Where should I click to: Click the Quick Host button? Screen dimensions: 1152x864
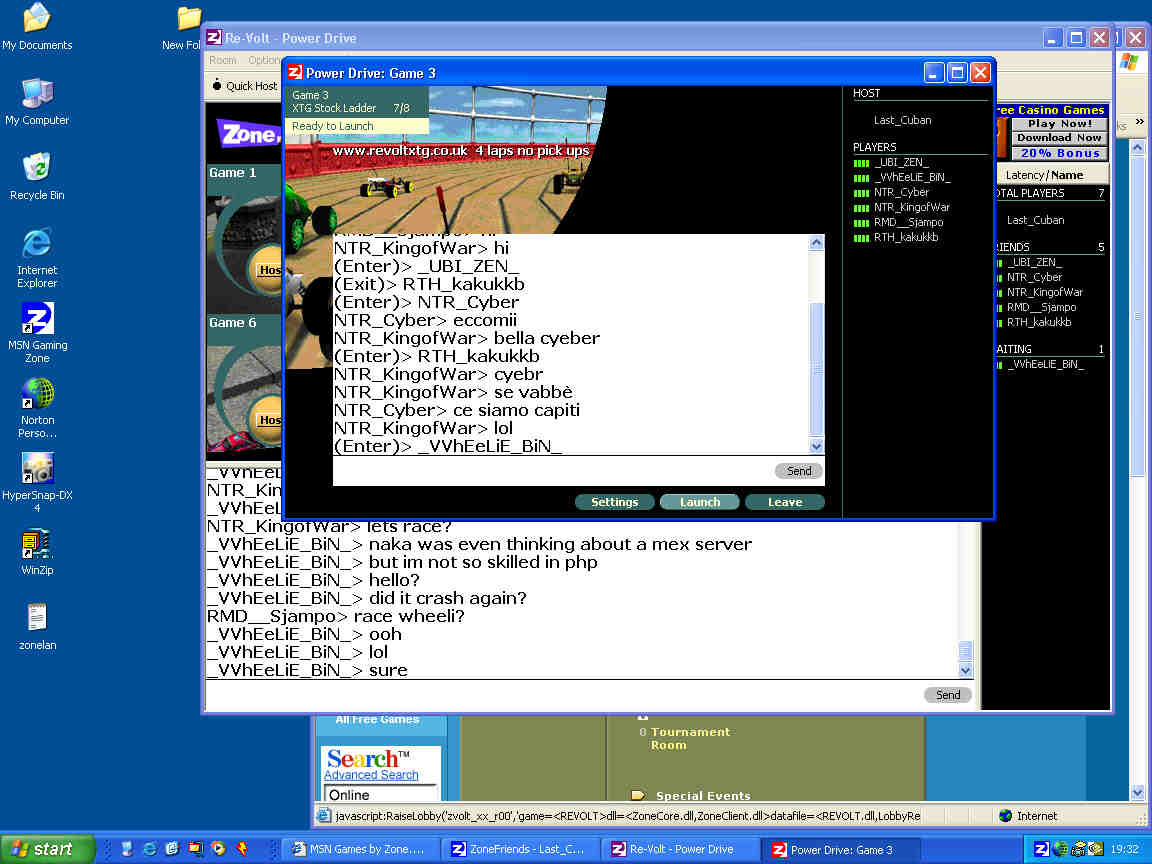click(245, 86)
